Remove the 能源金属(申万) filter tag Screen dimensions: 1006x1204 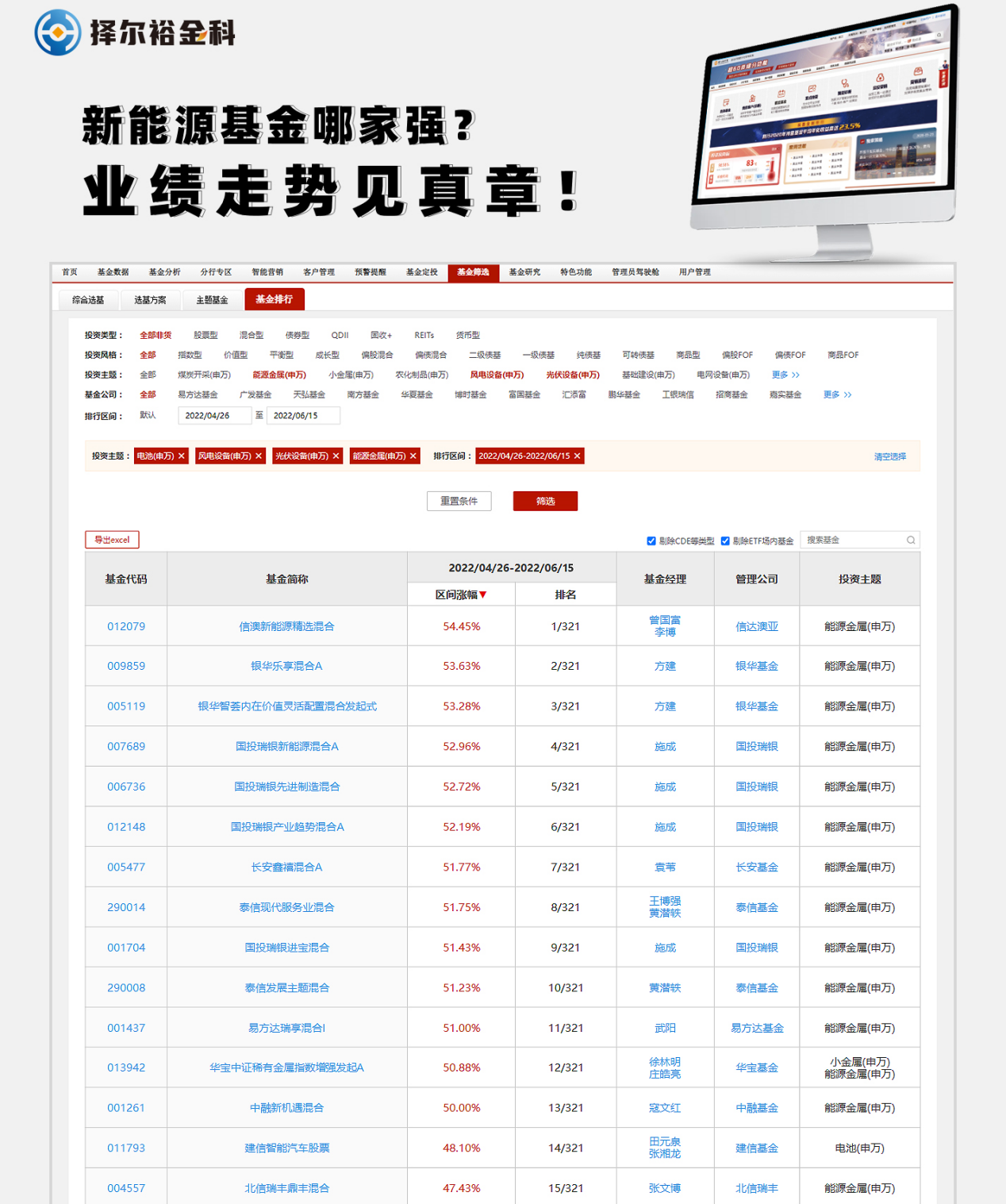tap(413, 456)
